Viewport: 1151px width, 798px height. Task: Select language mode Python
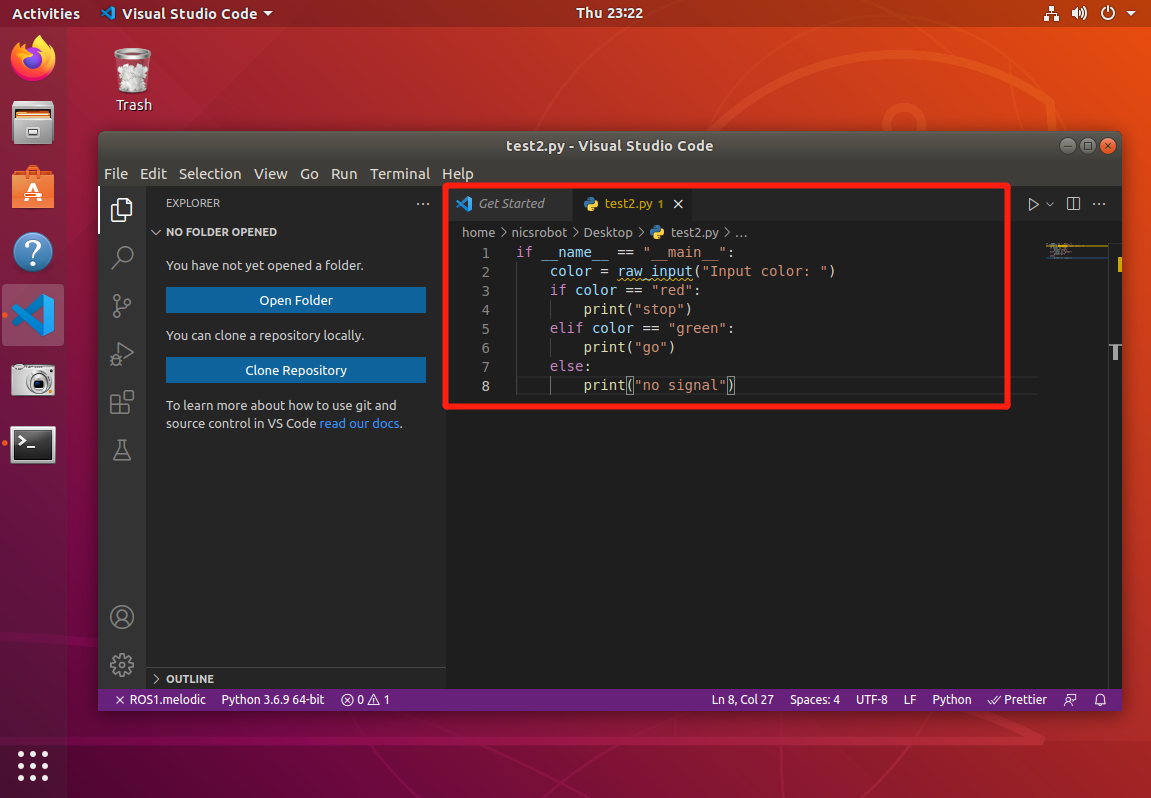click(951, 700)
